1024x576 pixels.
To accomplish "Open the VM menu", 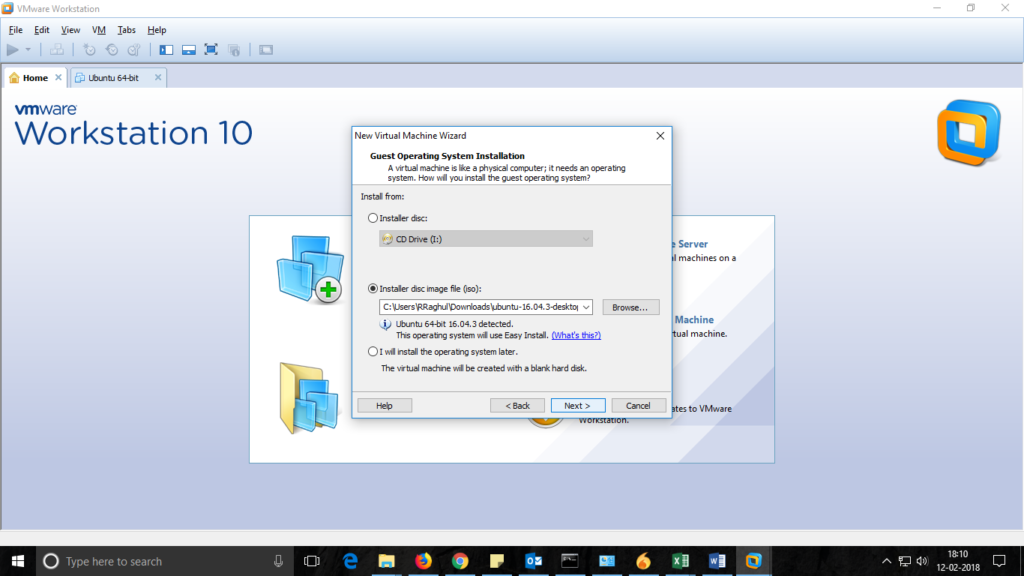I will coord(99,30).
